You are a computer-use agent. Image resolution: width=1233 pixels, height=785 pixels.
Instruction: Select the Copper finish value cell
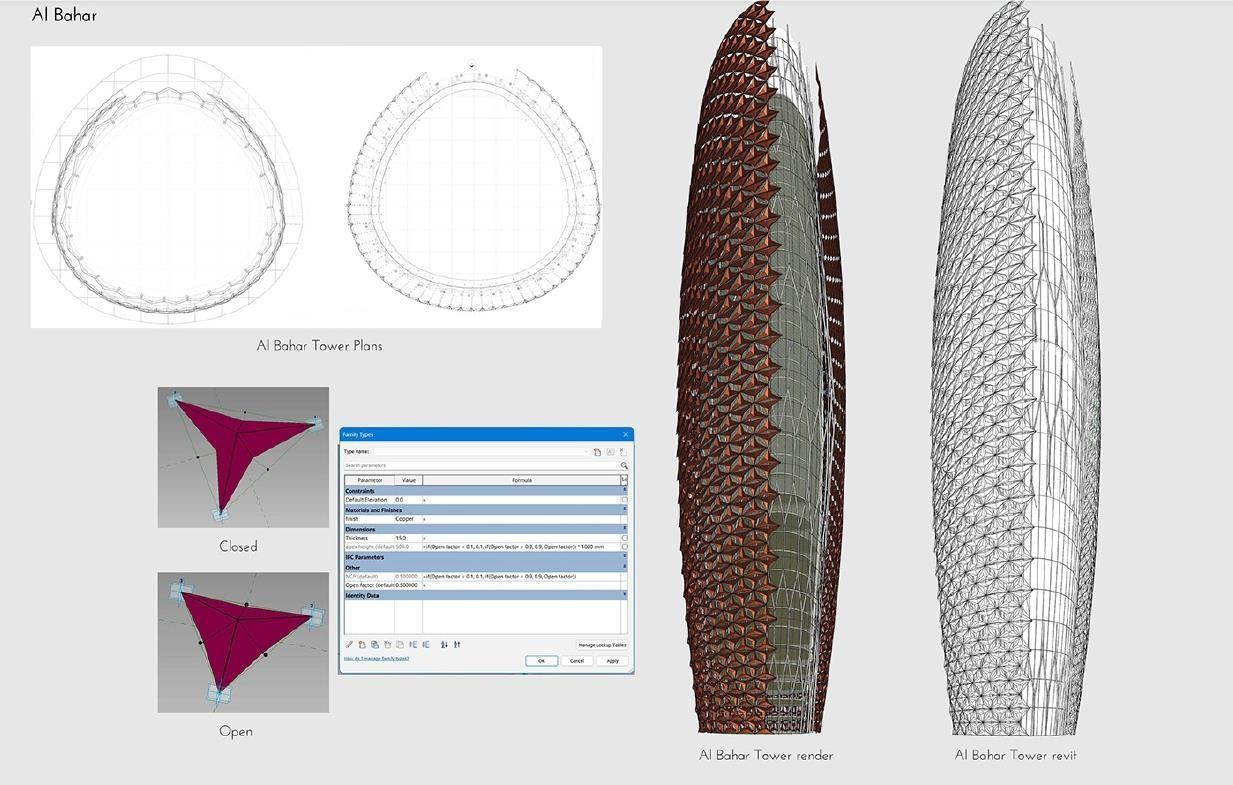408,519
